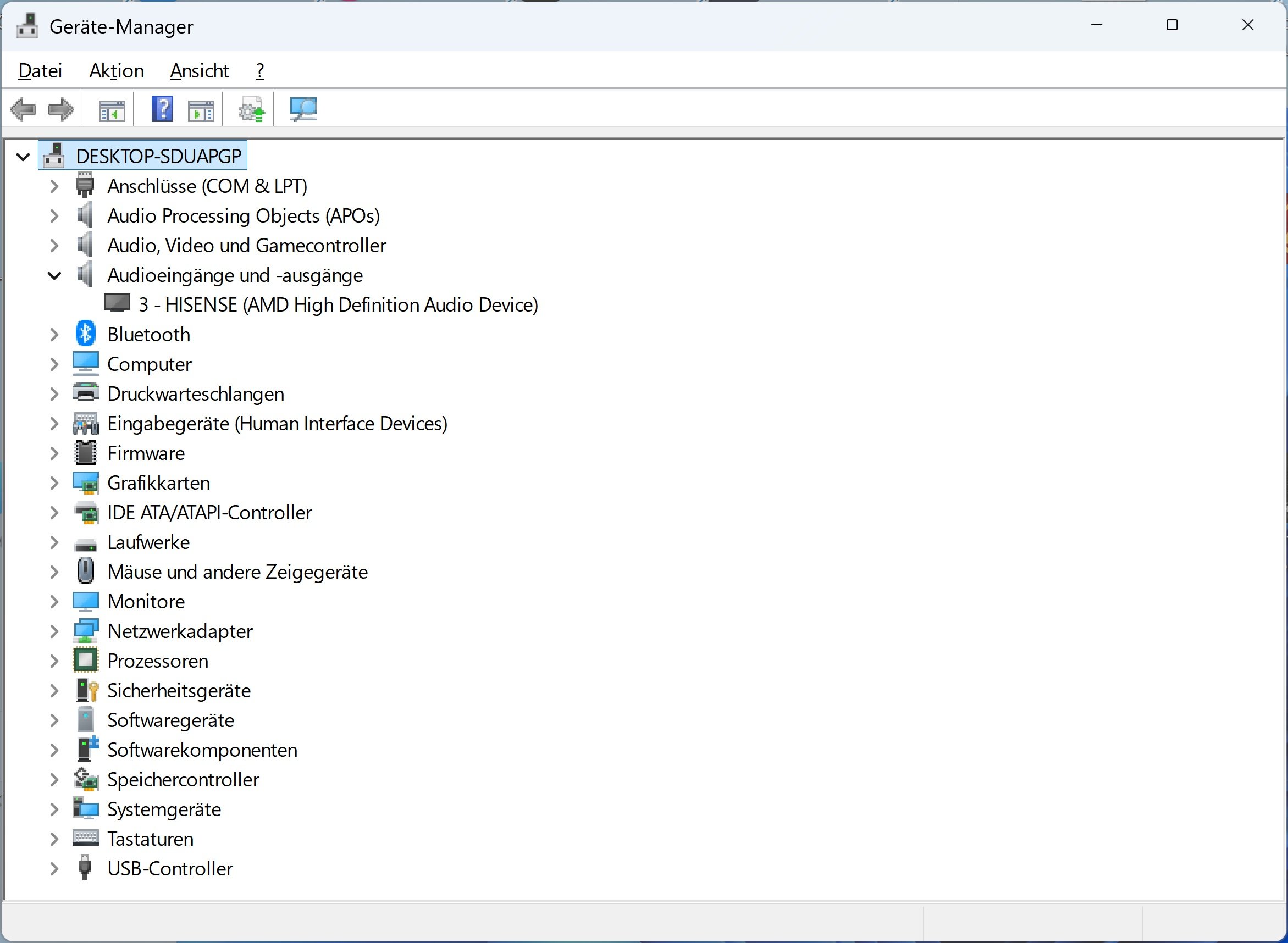
Task: Expand the Grafikkarten category
Action: pyautogui.click(x=54, y=483)
